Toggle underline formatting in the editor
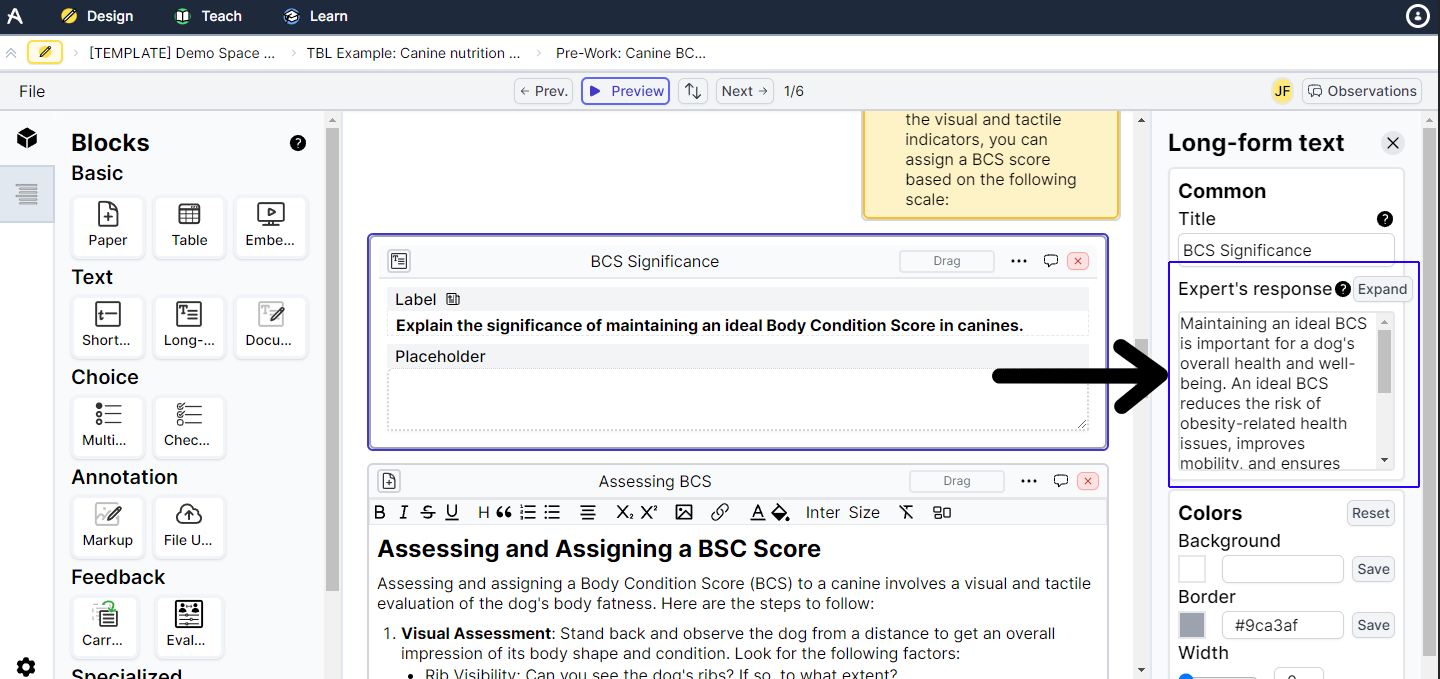 pos(452,512)
